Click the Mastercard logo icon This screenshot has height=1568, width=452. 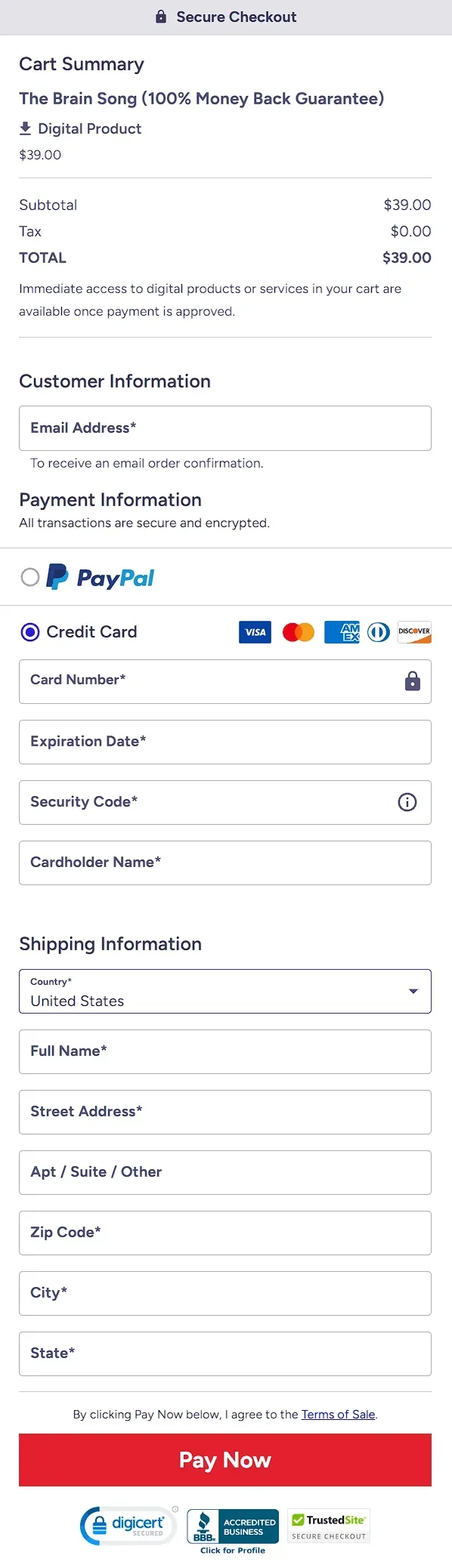click(x=299, y=632)
